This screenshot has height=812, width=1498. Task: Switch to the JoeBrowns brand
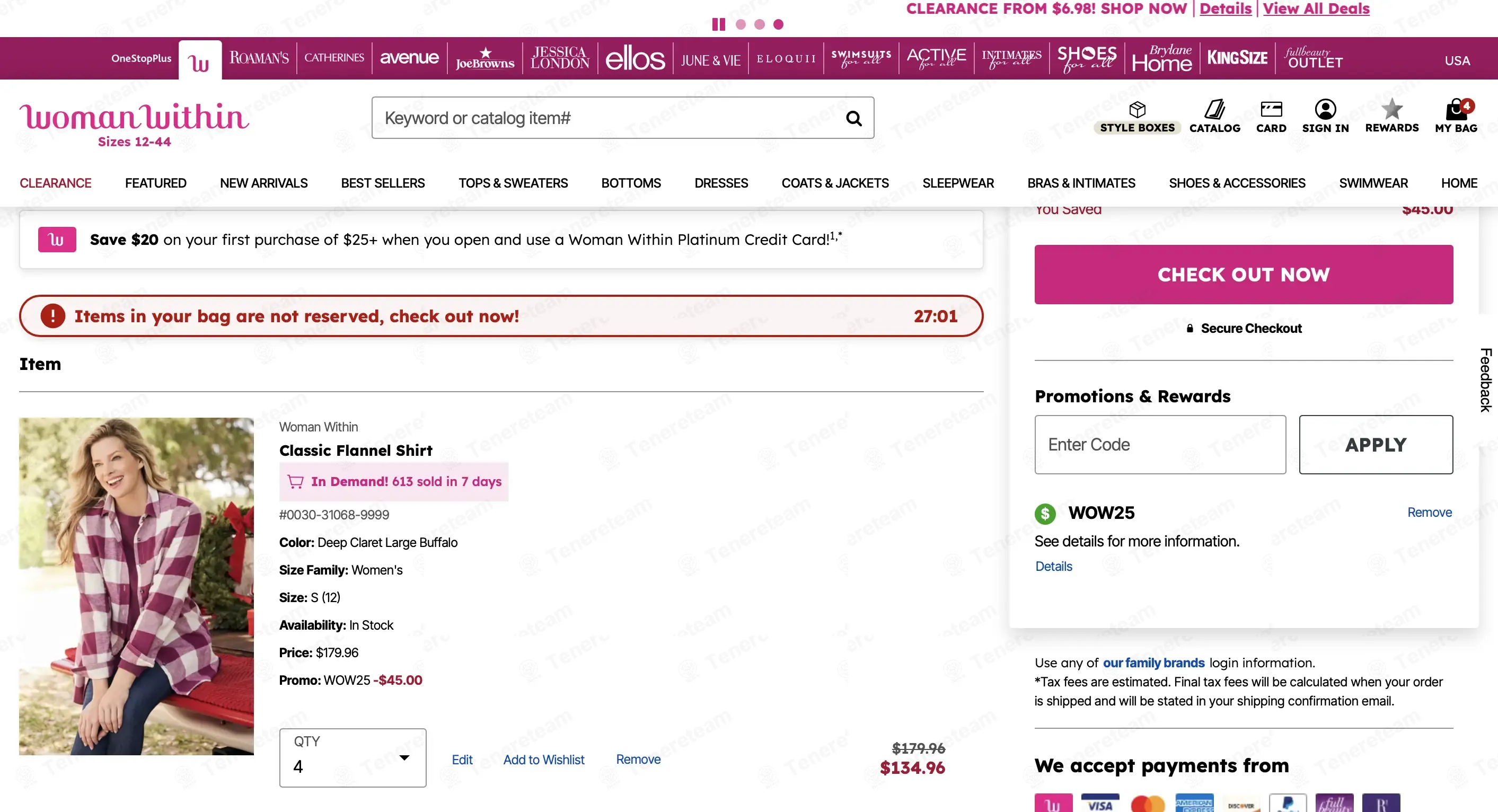[x=484, y=58]
